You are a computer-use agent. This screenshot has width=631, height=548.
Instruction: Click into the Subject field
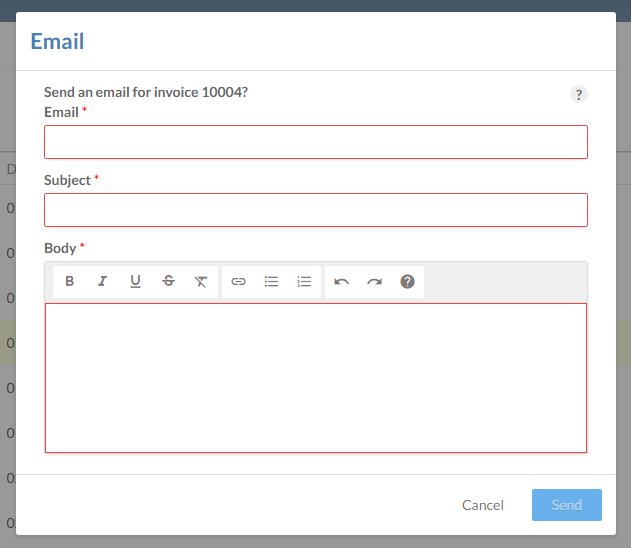[x=315, y=210]
